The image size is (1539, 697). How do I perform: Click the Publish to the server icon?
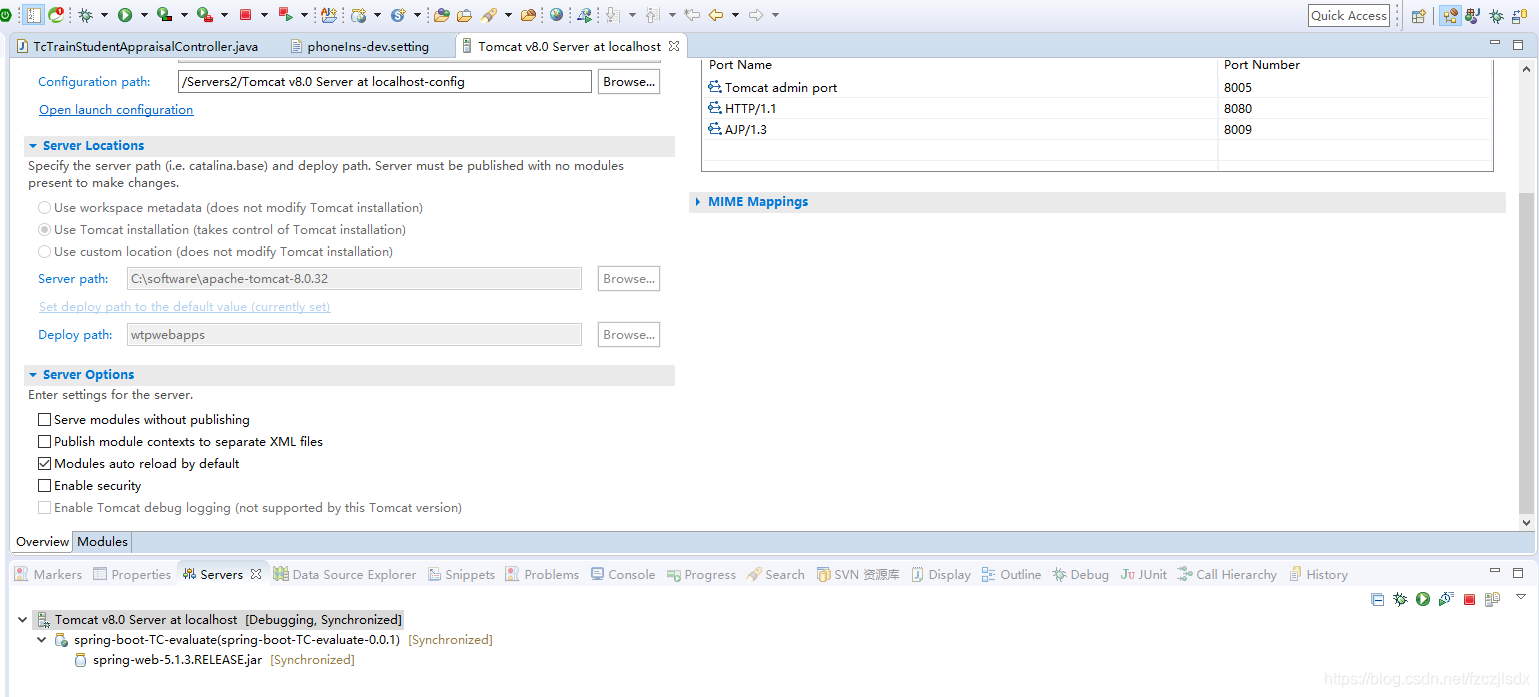[x=1492, y=599]
